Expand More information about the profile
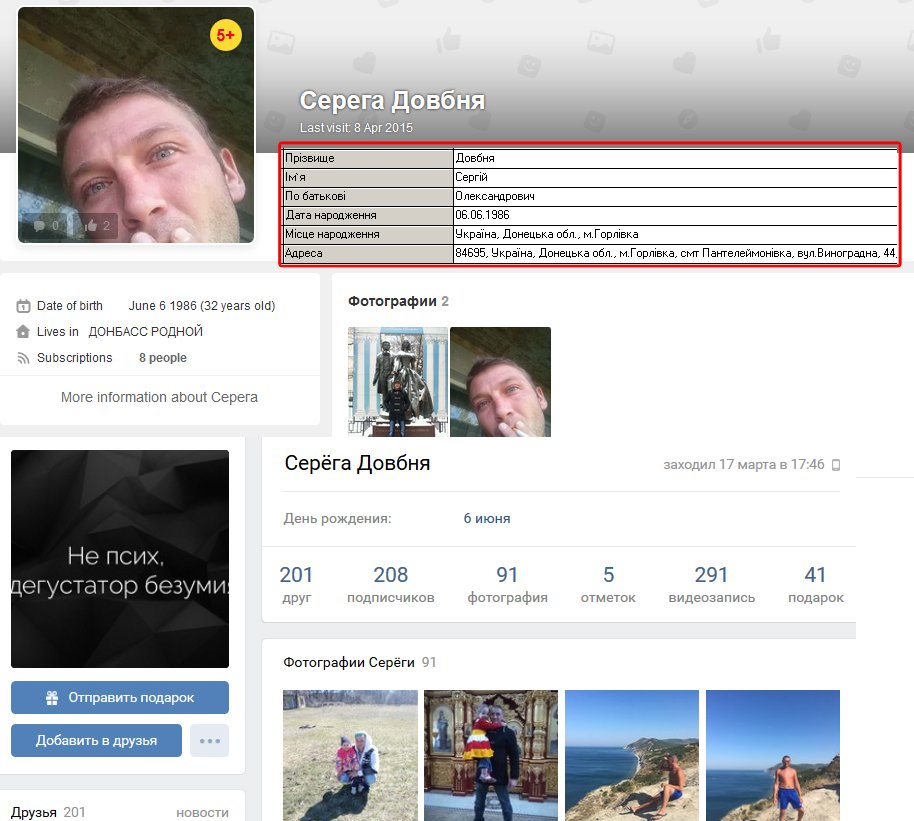 [159, 397]
